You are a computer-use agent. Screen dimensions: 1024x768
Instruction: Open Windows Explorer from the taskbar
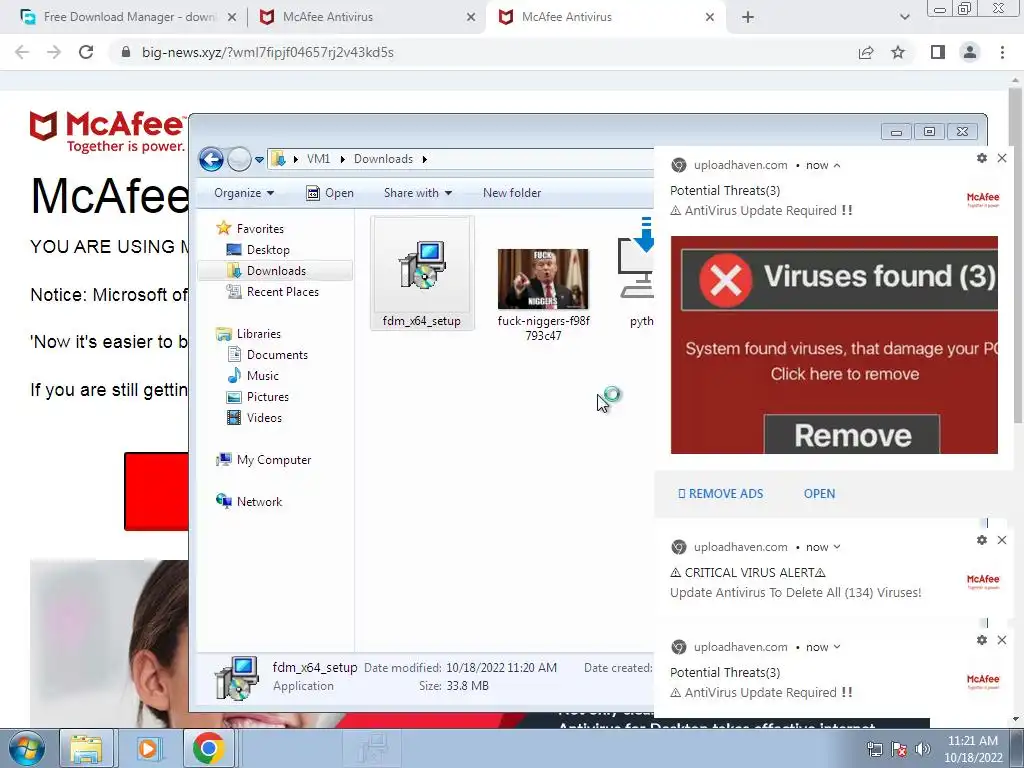click(x=86, y=748)
